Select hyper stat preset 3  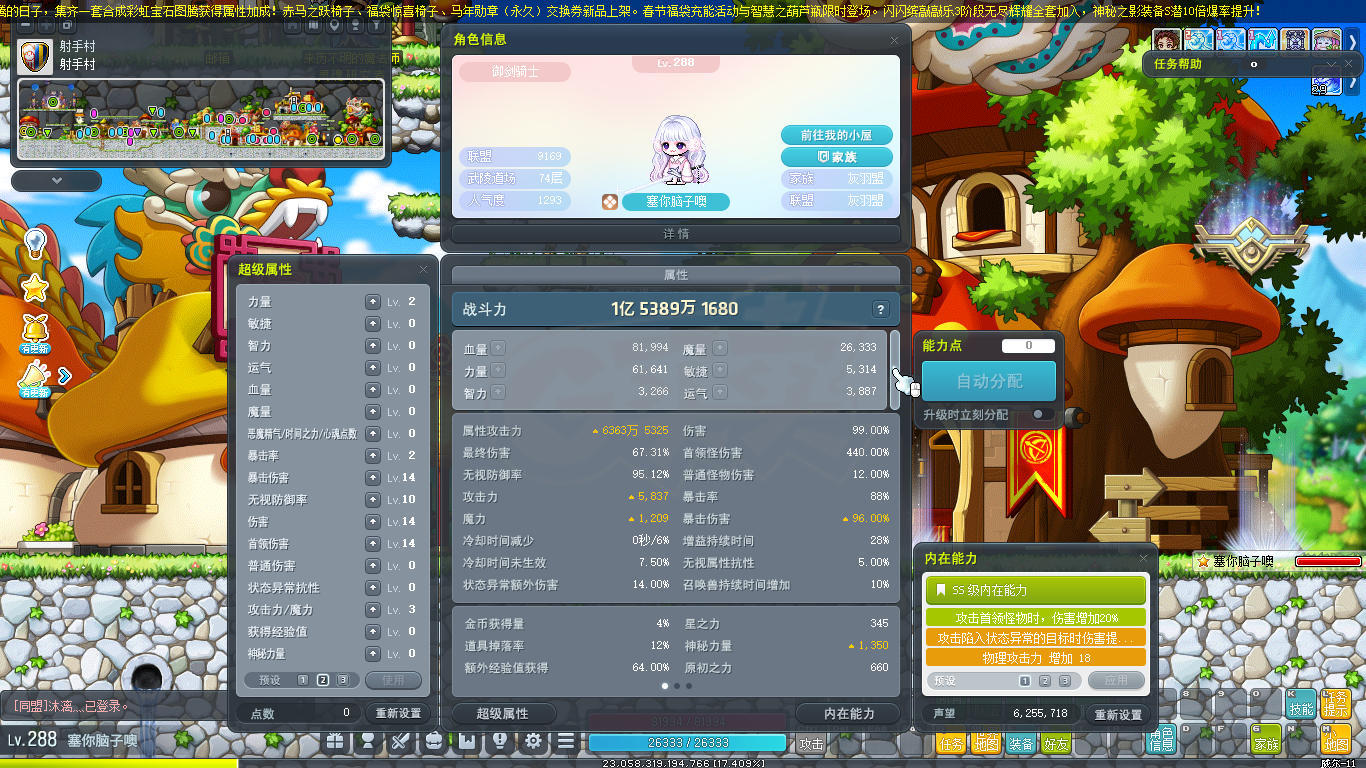tap(343, 680)
